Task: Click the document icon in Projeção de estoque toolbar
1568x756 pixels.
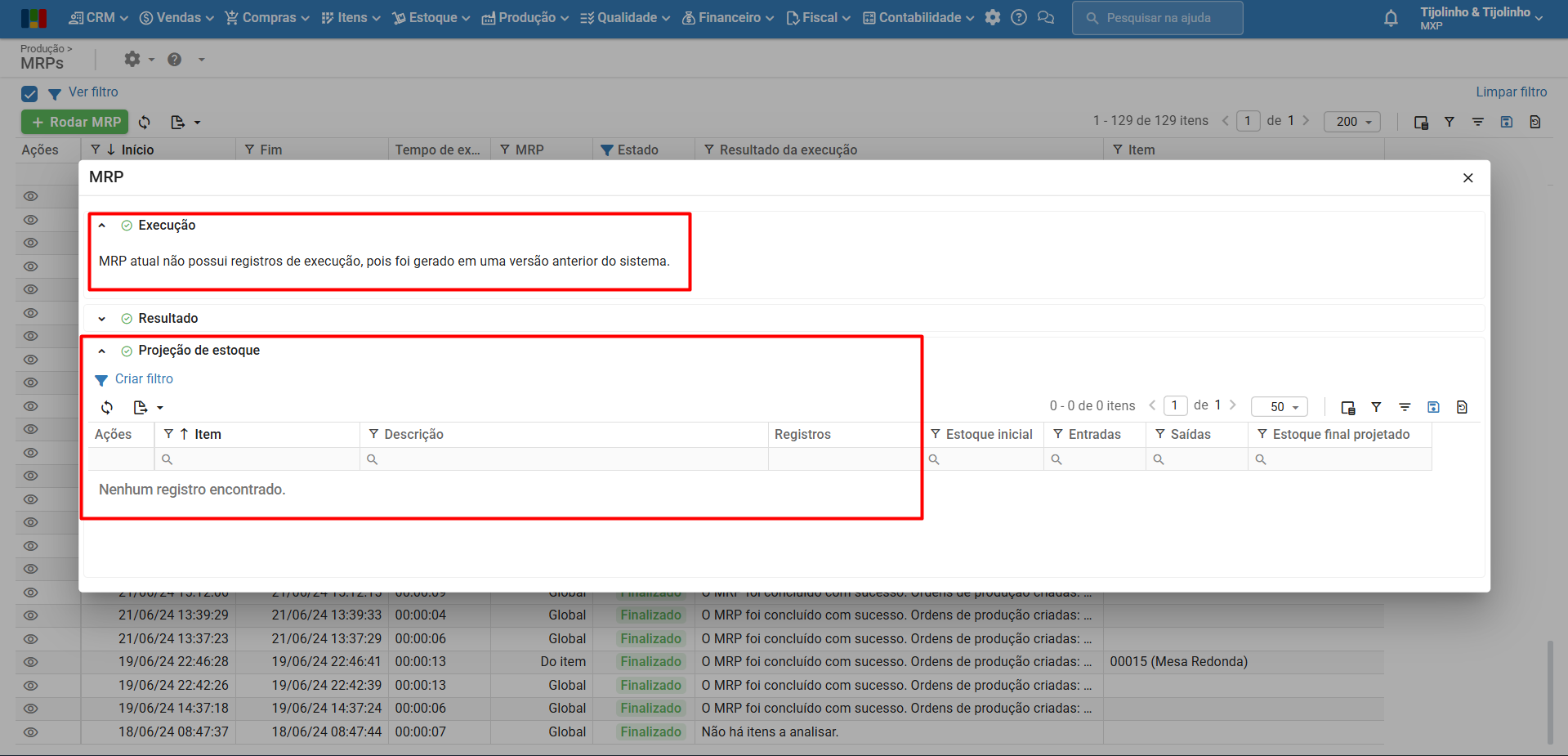Action: [x=1462, y=407]
